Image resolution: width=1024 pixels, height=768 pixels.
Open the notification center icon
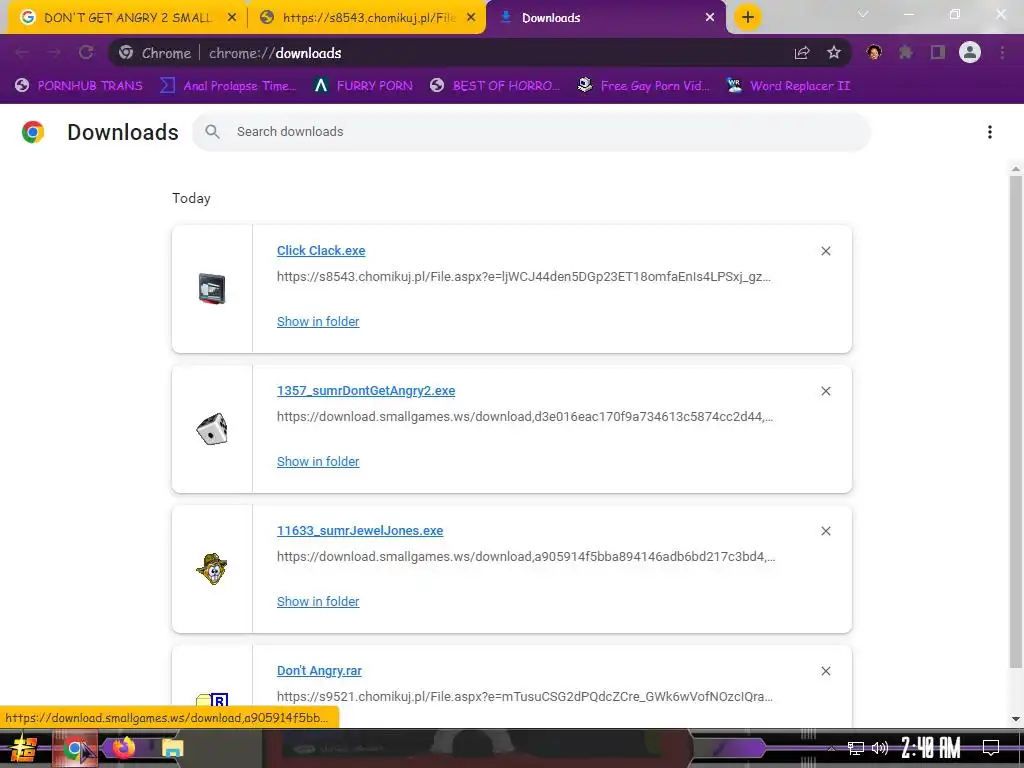(991, 748)
